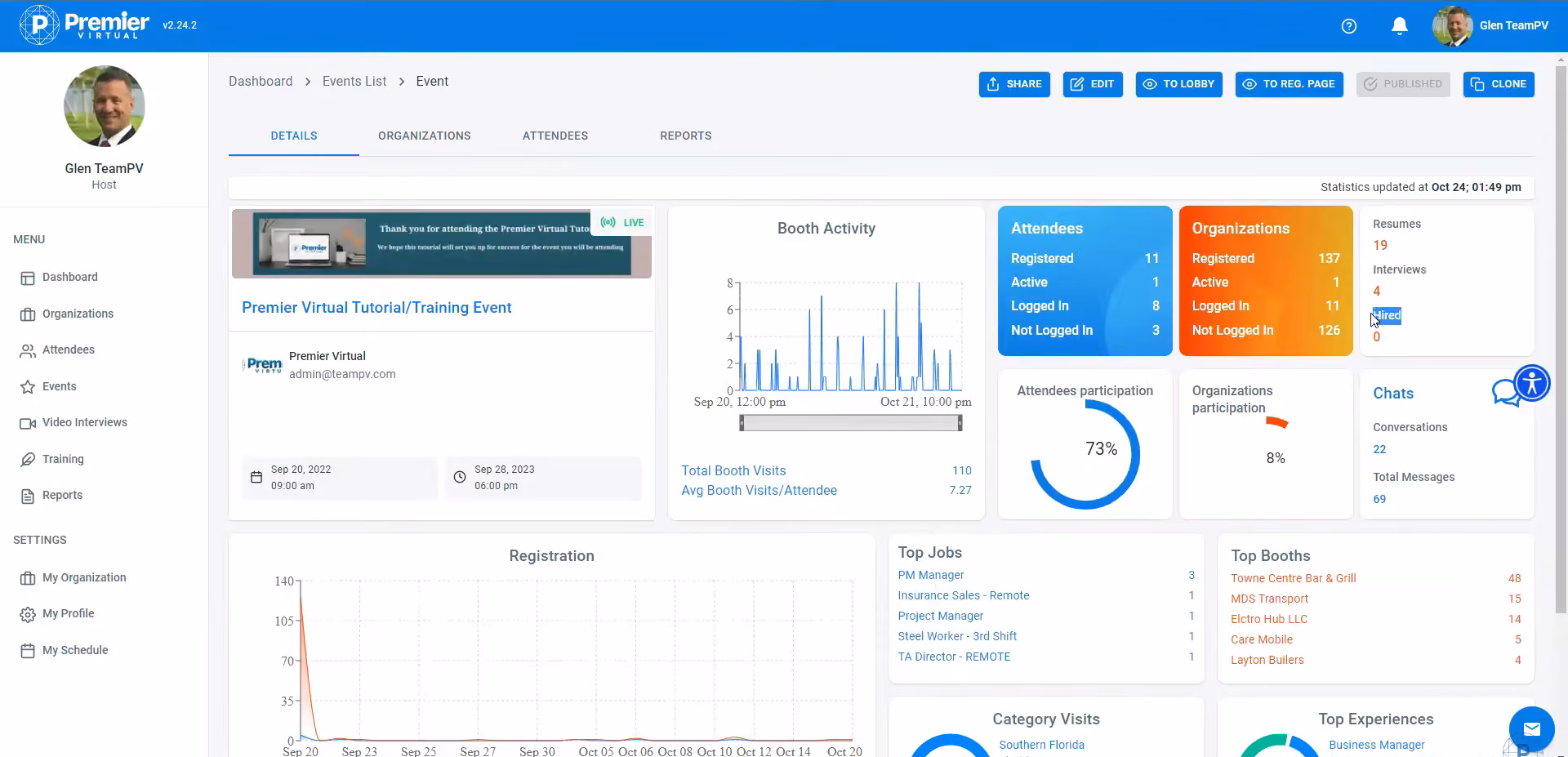Open Care Mobile booth
1568x757 pixels.
click(1262, 640)
